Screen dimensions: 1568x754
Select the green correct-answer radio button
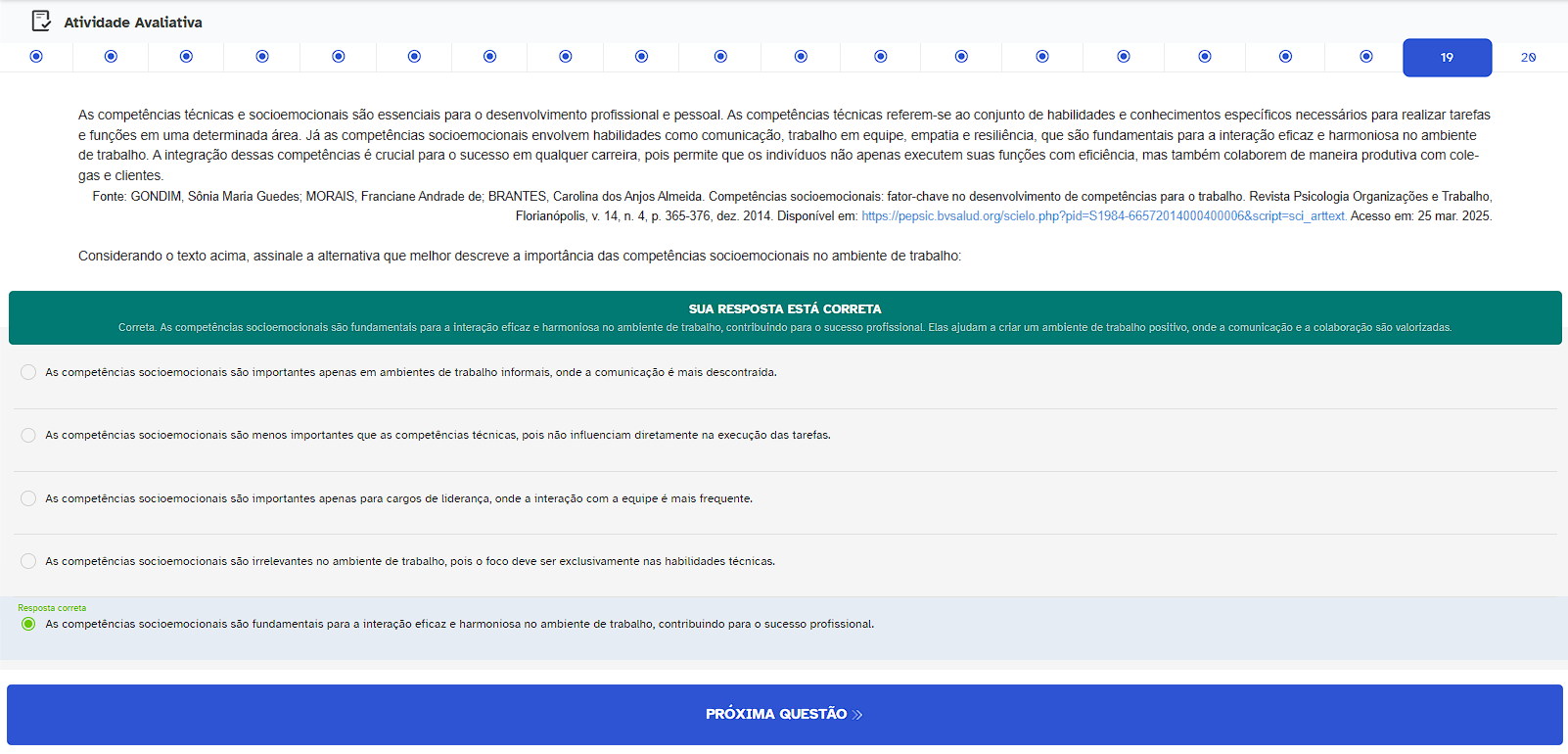tap(28, 624)
